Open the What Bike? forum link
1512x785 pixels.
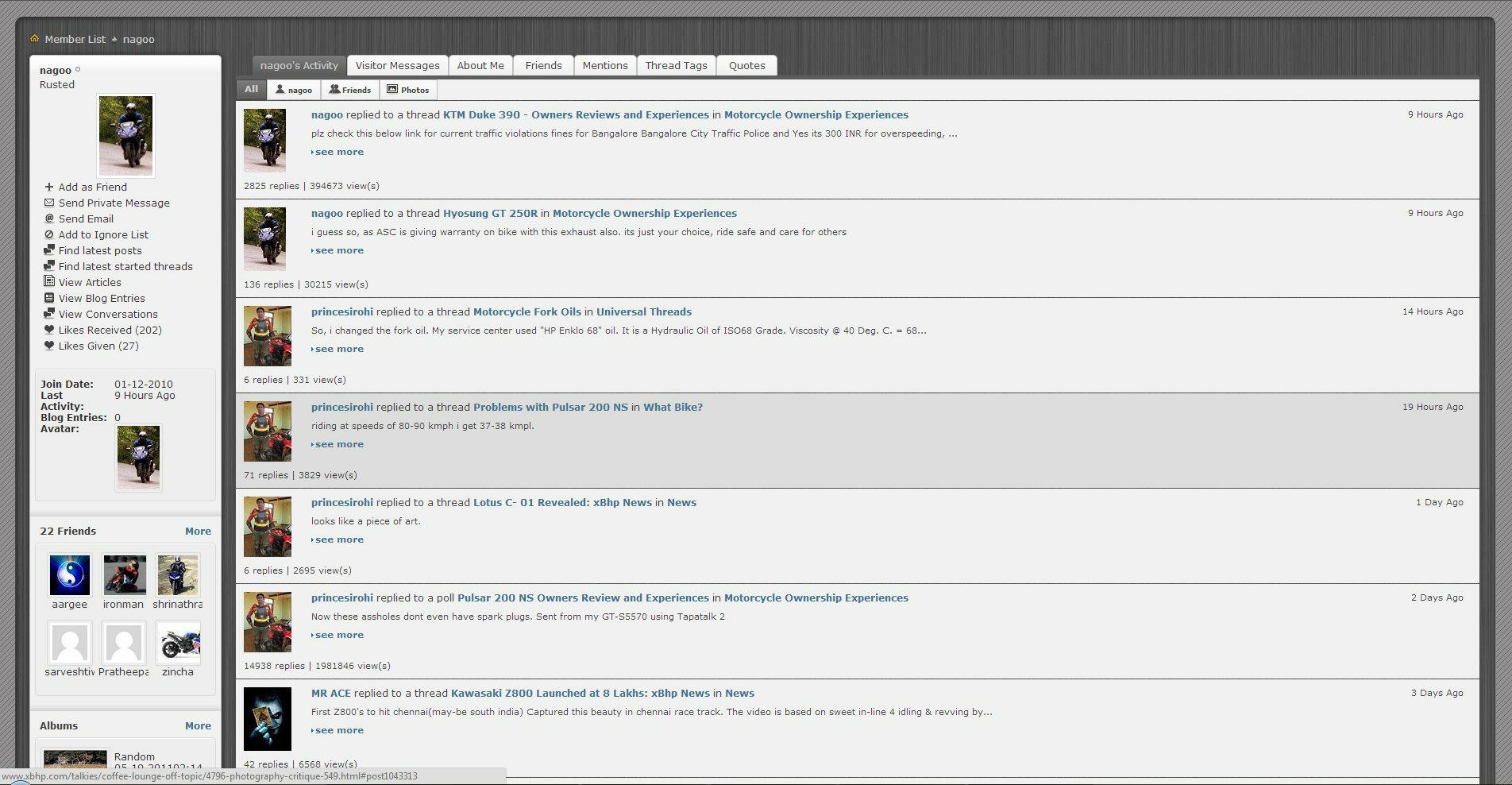(673, 407)
